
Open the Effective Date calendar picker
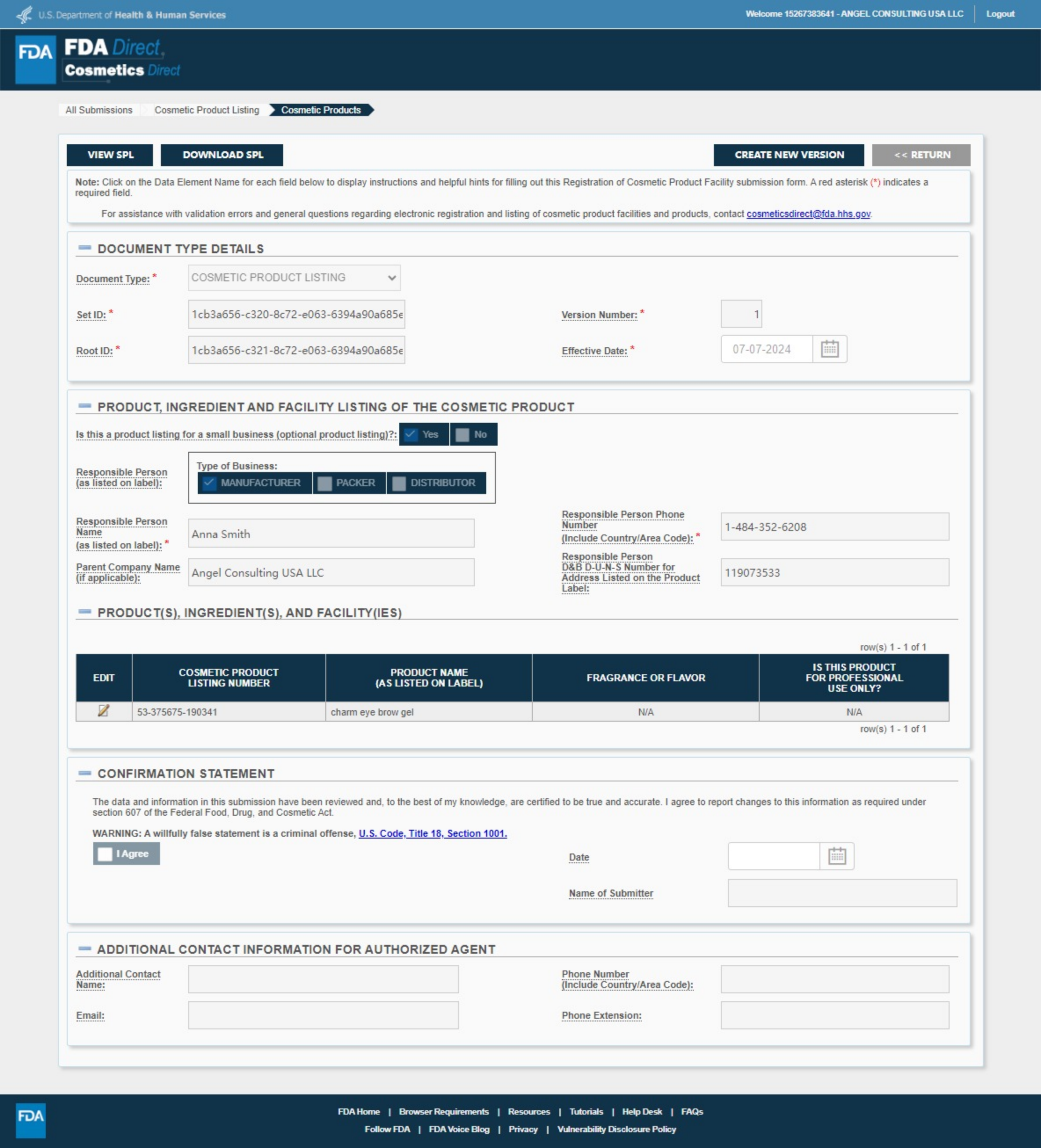click(x=829, y=349)
